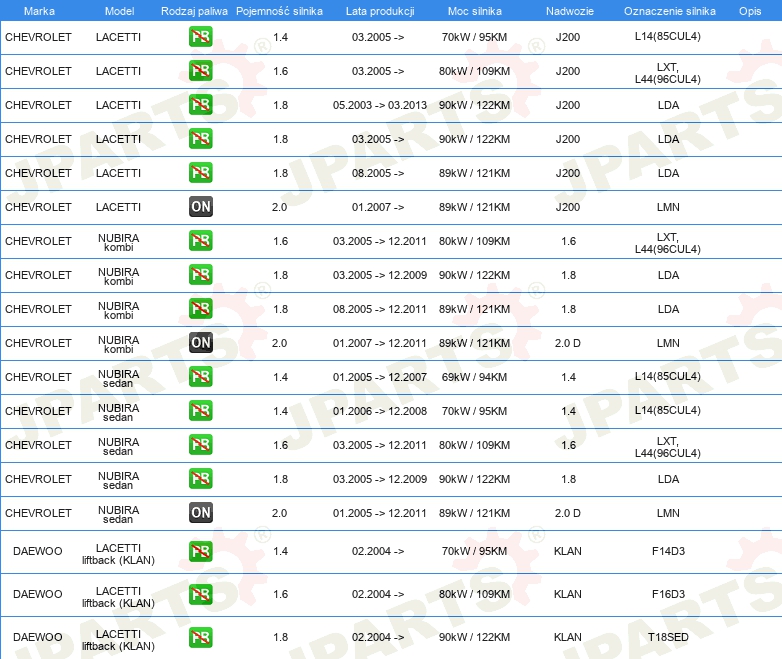
Task: Select the 69kW / 94KM power cell
Action: pos(474,377)
